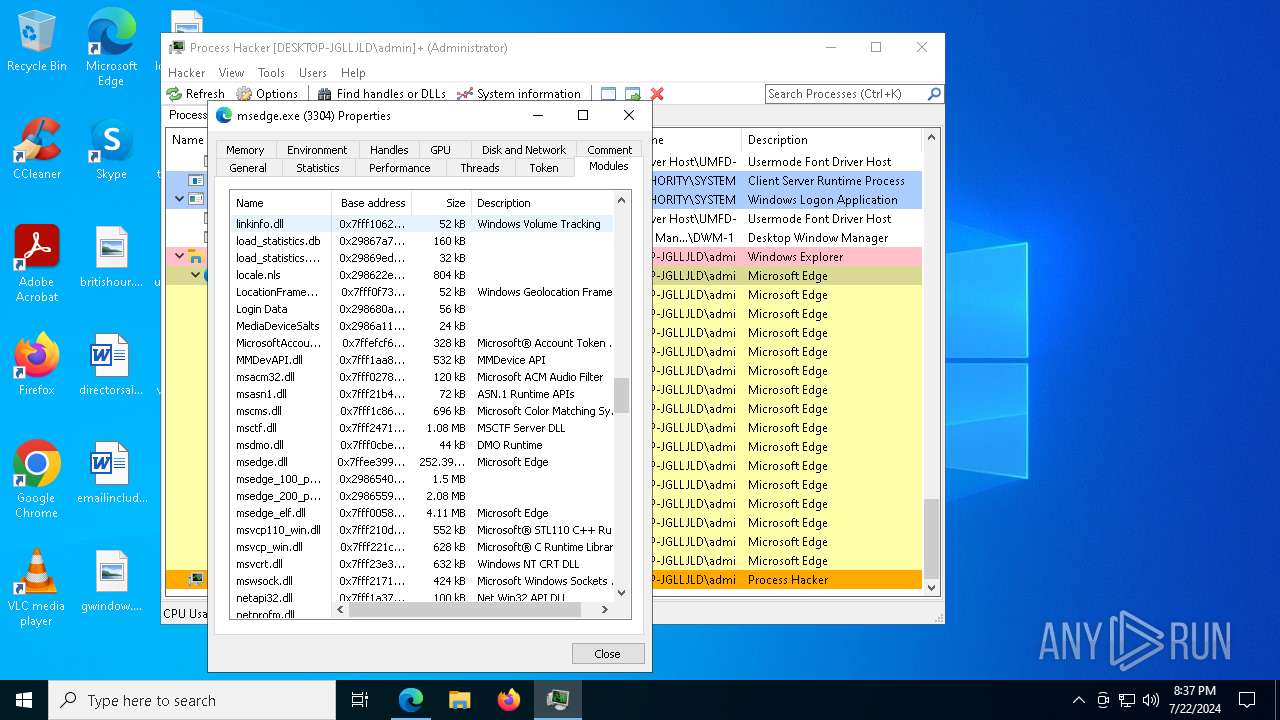
Task: Click the search magnifier icon in Process Hacker
Action: pos(934,93)
